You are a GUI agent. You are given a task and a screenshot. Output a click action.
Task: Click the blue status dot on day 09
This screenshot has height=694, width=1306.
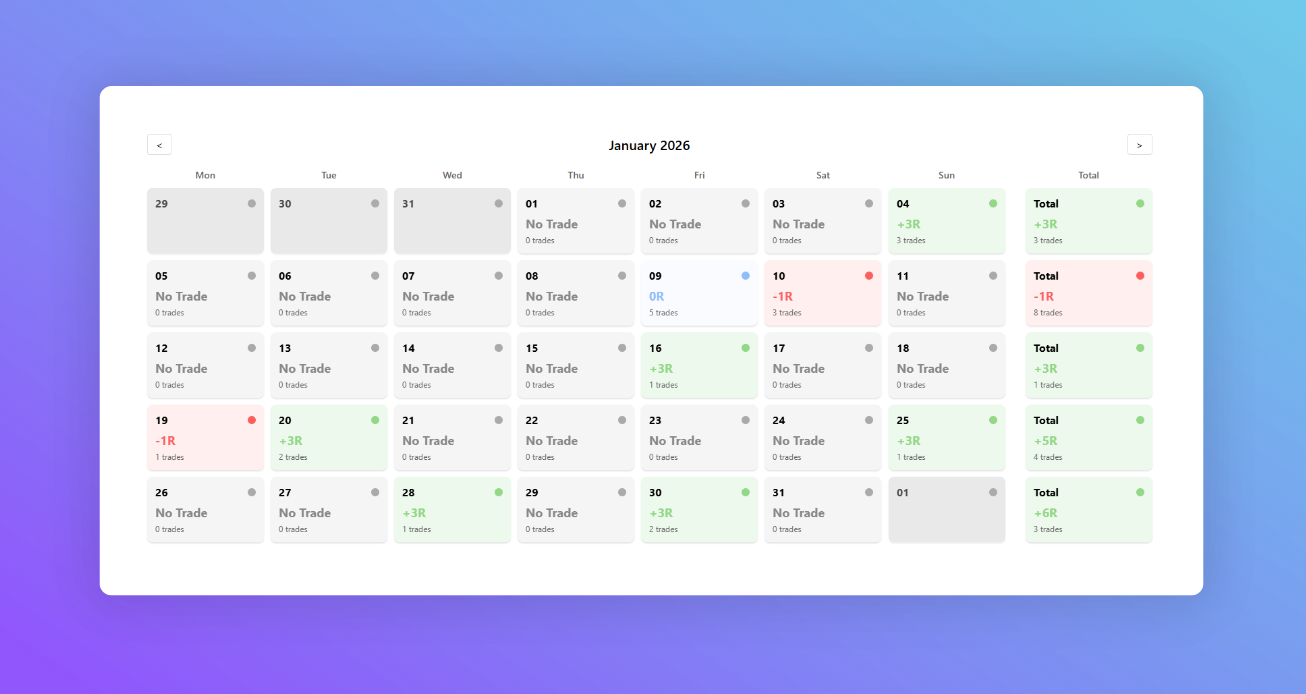click(745, 275)
